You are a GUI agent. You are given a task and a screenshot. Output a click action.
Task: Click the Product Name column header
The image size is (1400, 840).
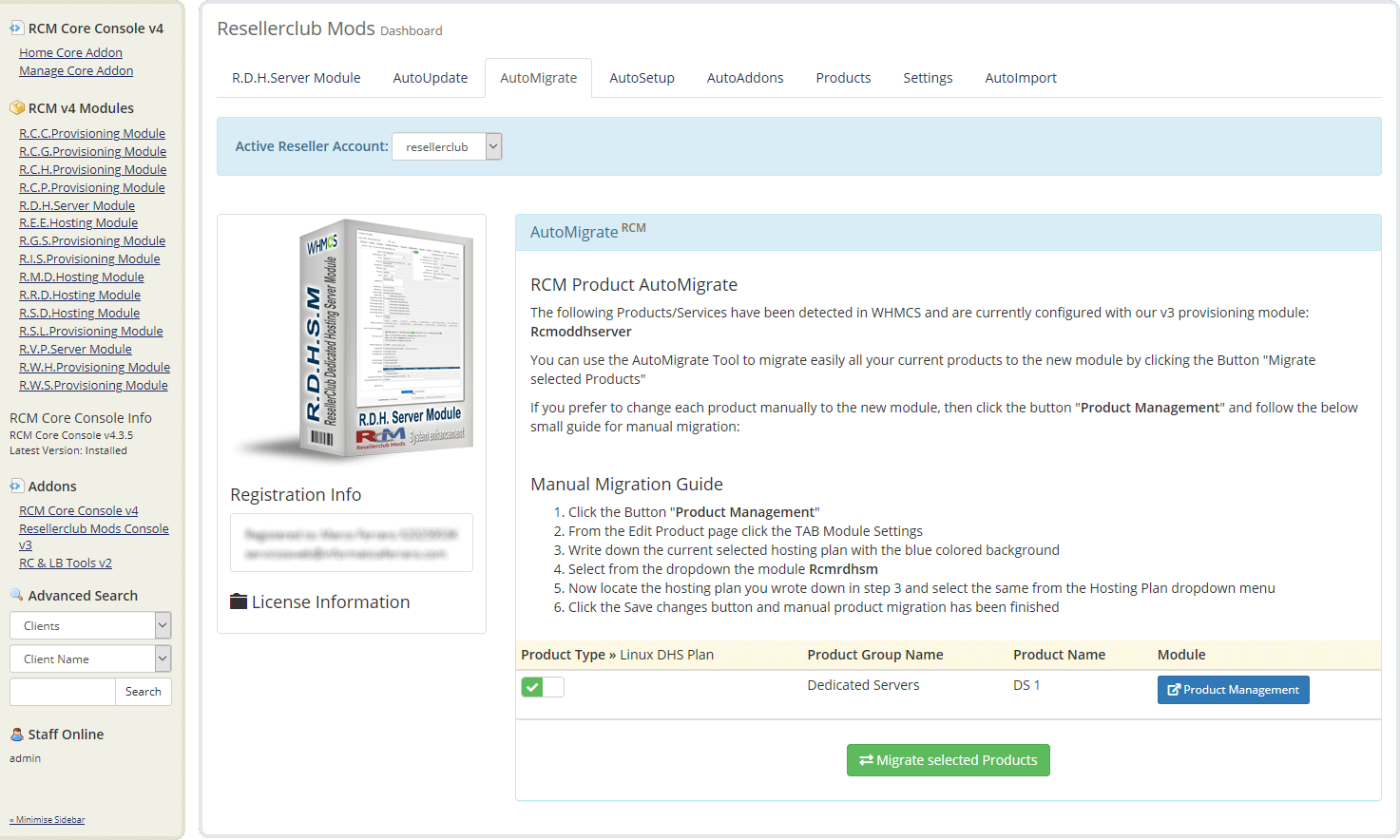pyautogui.click(x=1059, y=655)
